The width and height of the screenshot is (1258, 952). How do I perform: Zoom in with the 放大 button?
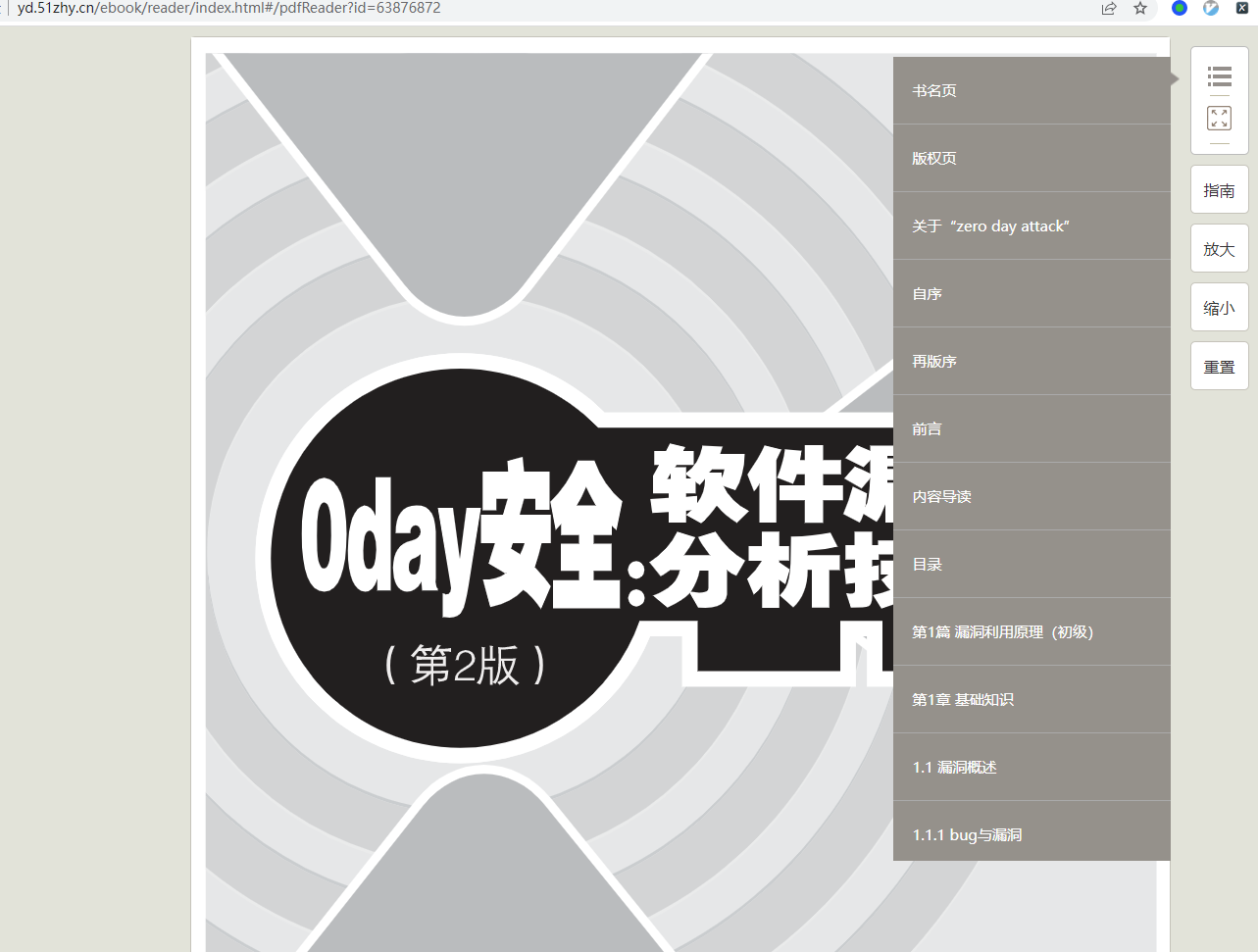coord(1219,249)
